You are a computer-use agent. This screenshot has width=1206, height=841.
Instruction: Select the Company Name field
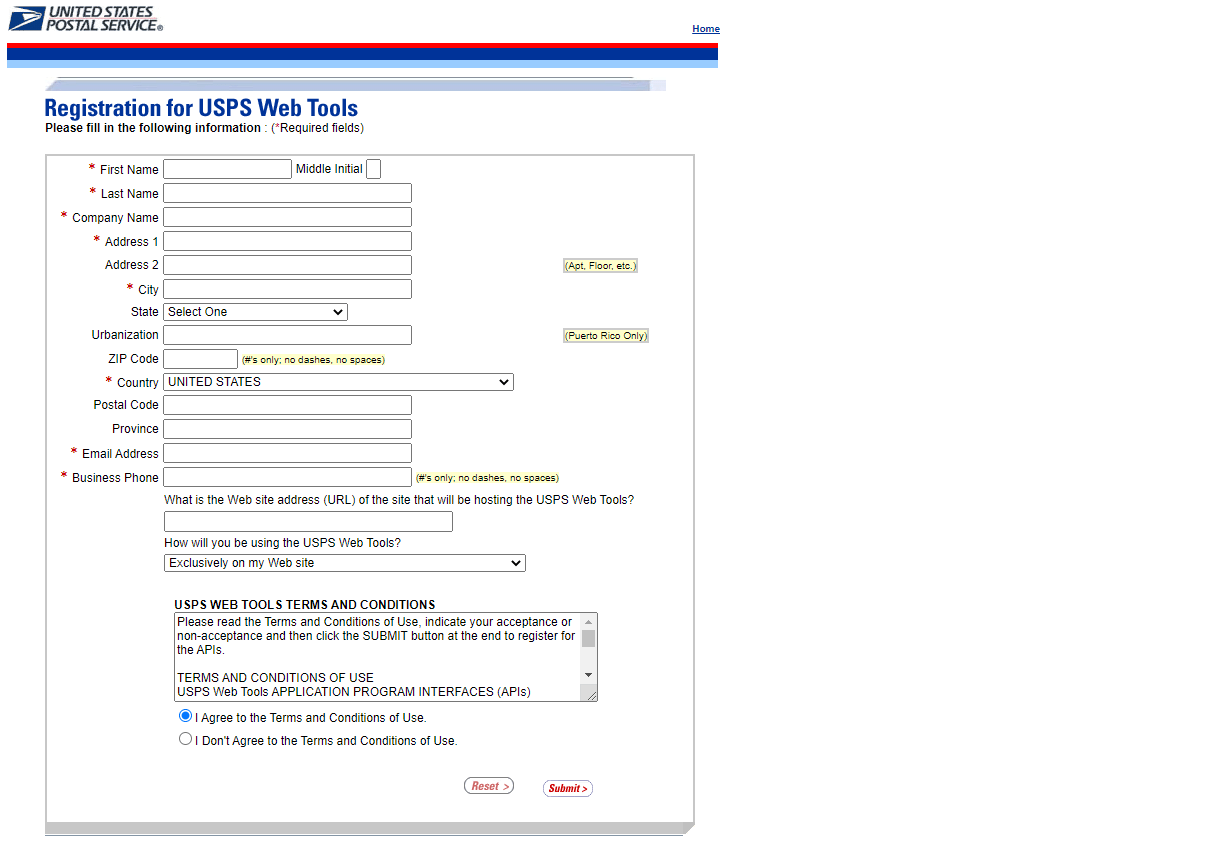pyautogui.click(x=287, y=216)
